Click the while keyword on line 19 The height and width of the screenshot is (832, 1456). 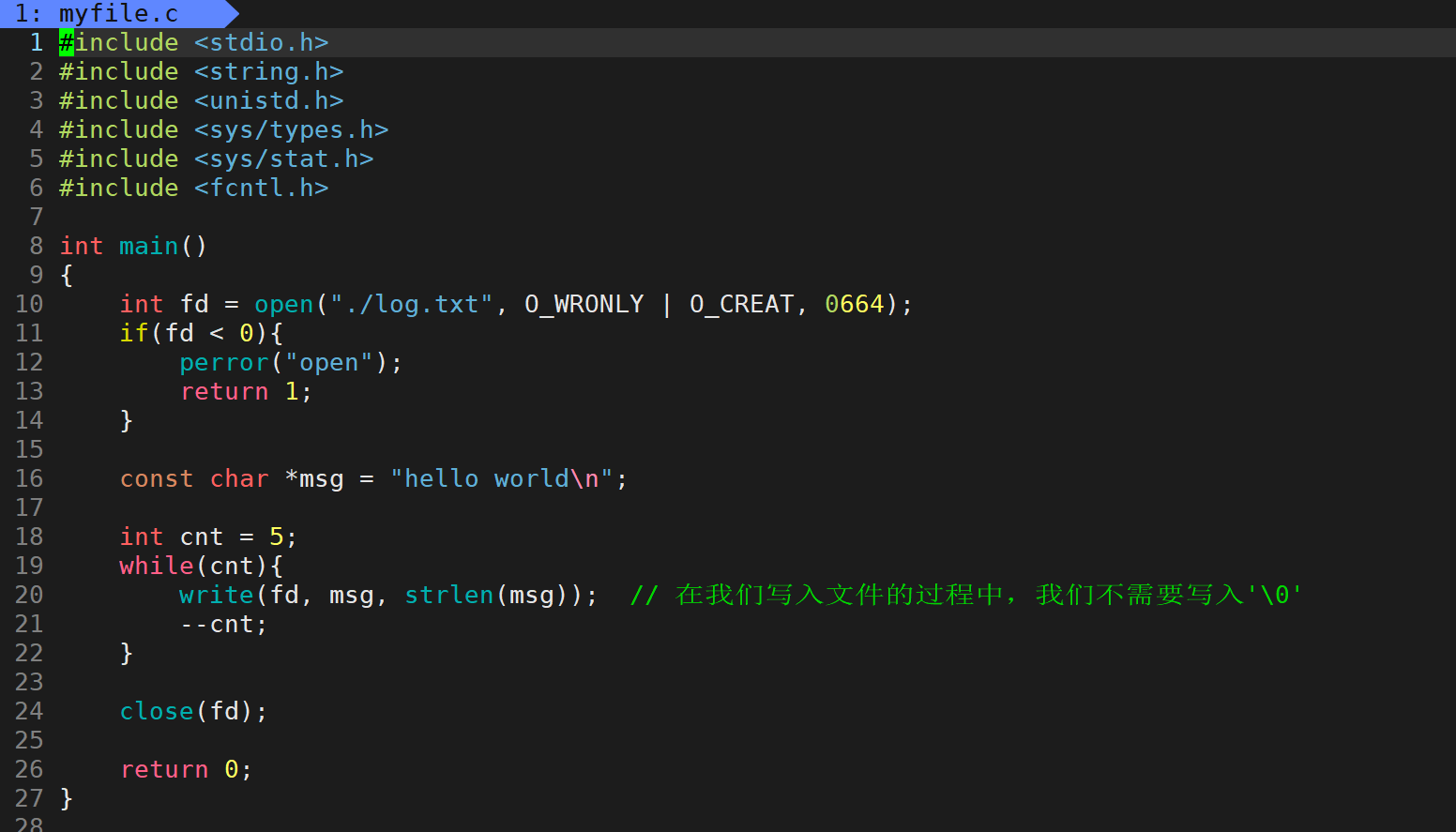pos(157,566)
